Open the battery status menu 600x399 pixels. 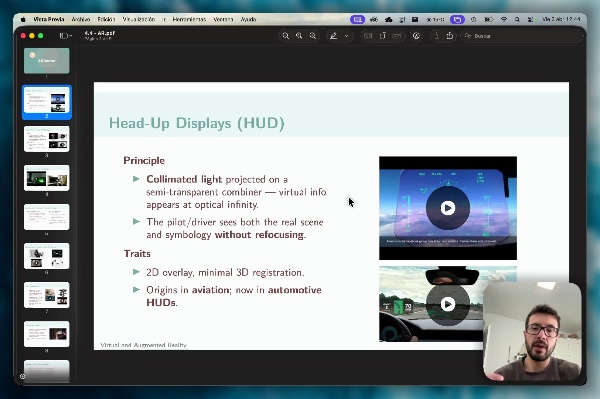[x=489, y=19]
